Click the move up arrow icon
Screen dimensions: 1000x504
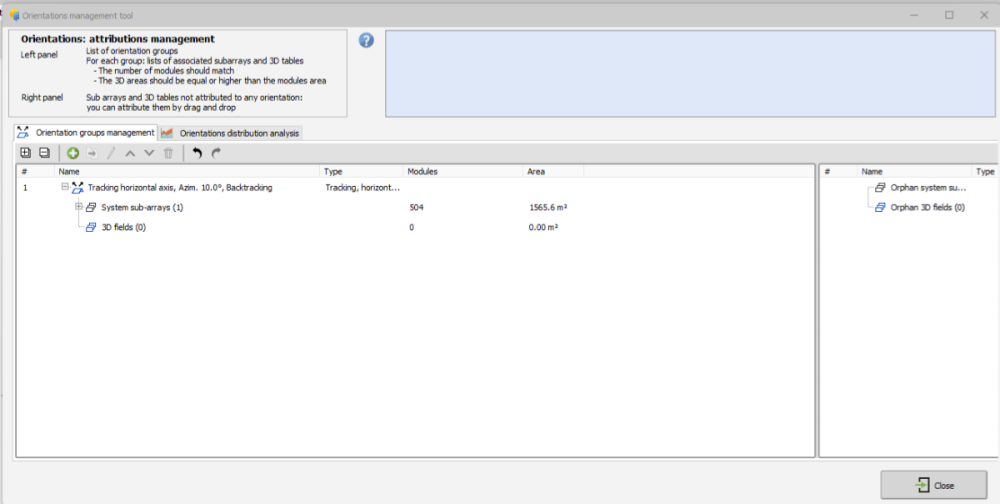pos(130,153)
